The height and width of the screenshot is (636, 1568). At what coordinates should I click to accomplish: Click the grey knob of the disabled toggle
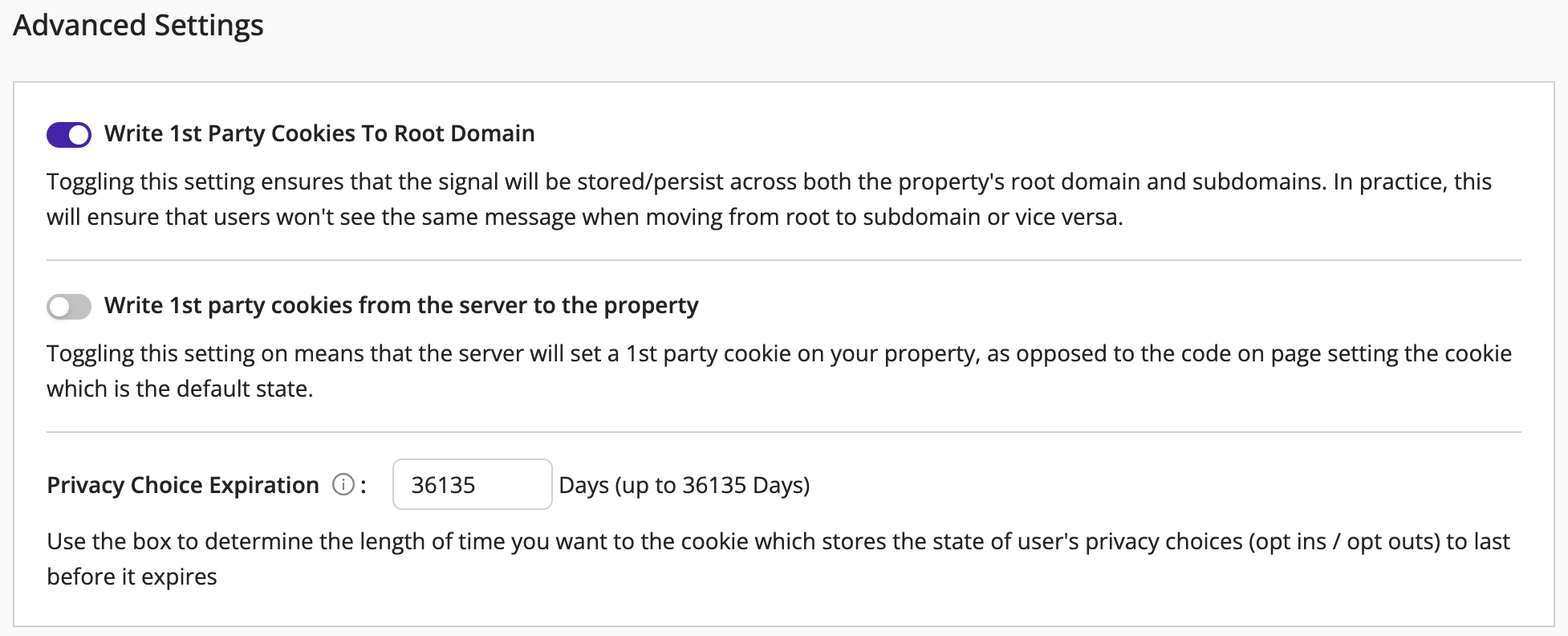tap(59, 307)
